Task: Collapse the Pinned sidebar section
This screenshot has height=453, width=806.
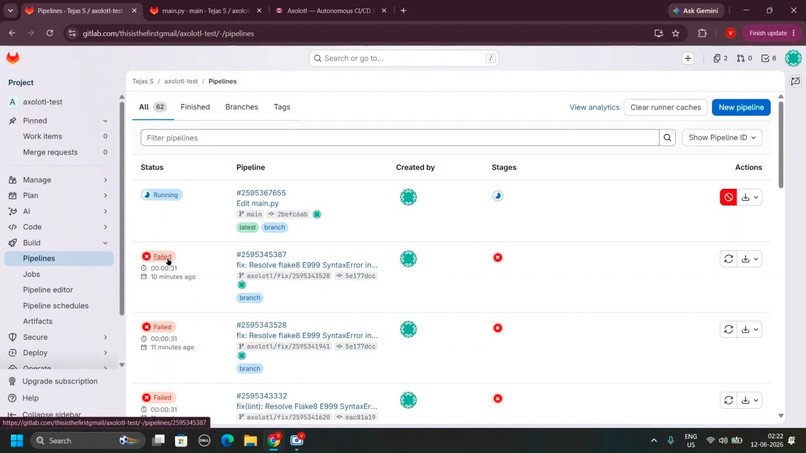Action: coord(59,121)
